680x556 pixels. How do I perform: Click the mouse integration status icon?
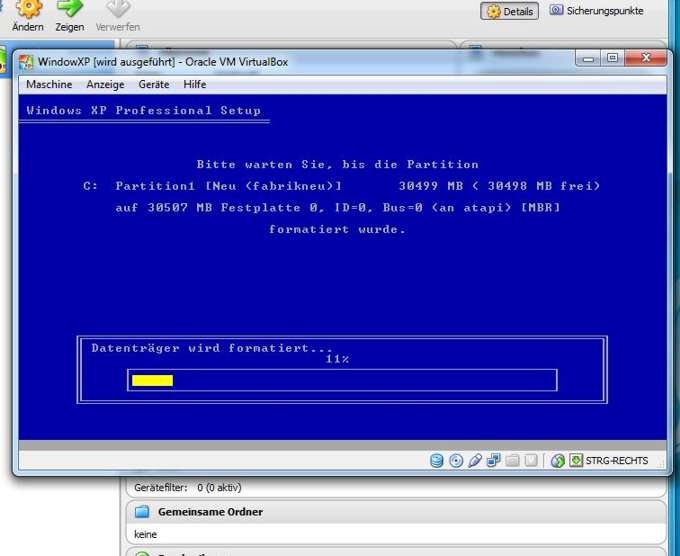(x=558, y=460)
